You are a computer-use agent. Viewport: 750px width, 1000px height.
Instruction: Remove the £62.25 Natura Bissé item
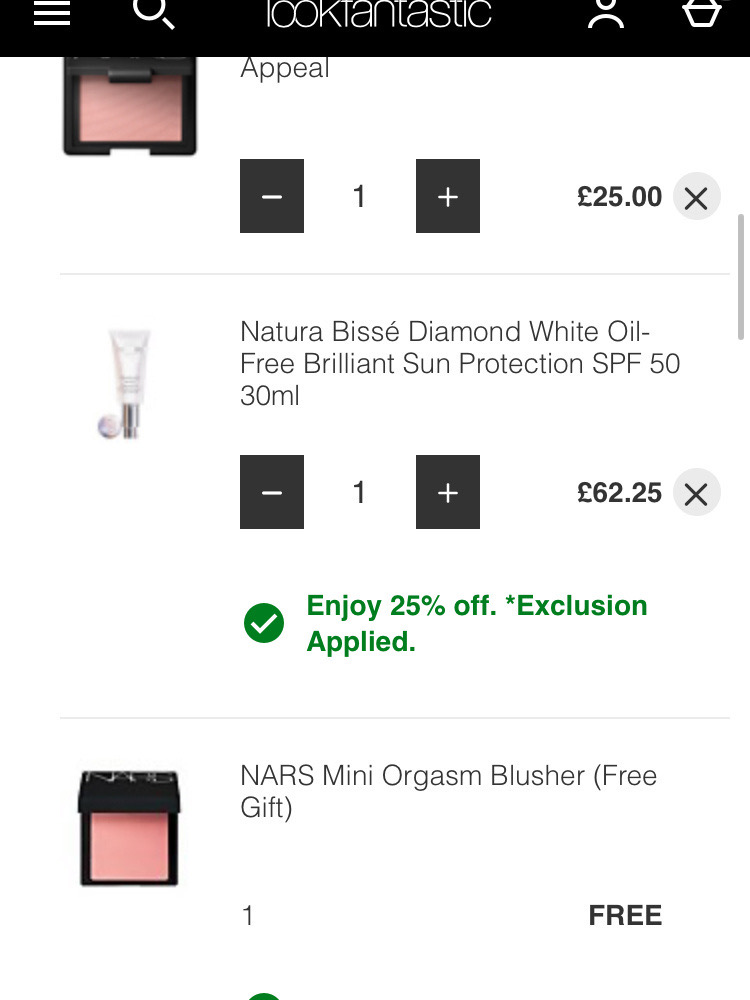click(x=696, y=493)
